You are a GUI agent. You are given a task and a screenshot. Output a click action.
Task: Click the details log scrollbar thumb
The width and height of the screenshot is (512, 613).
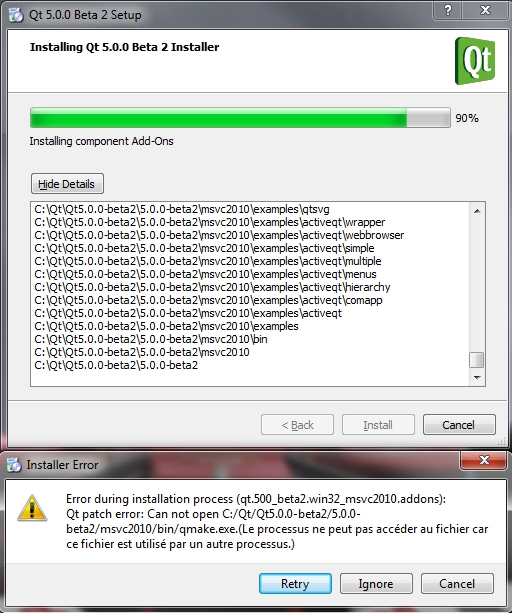476,360
